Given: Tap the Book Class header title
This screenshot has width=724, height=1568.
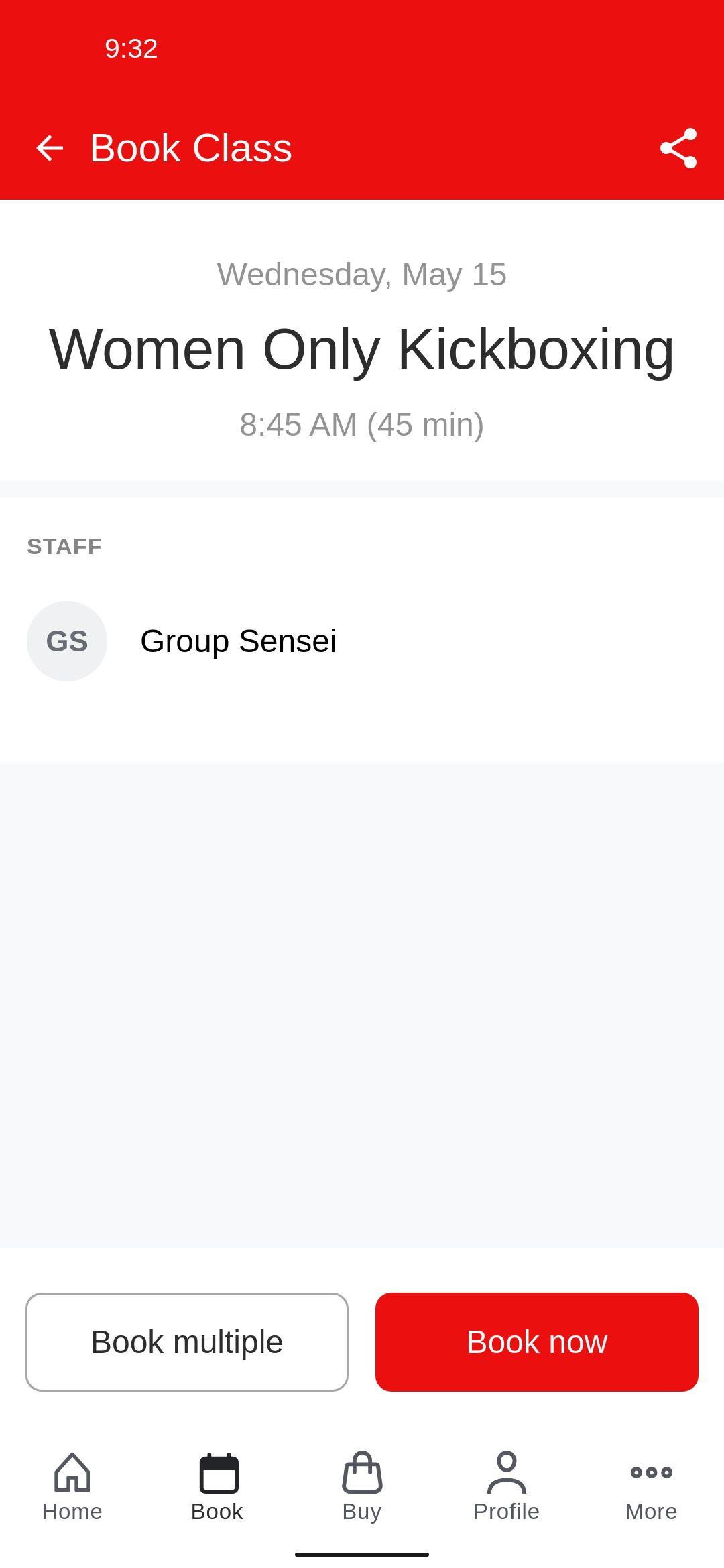Looking at the screenshot, I should [x=191, y=148].
